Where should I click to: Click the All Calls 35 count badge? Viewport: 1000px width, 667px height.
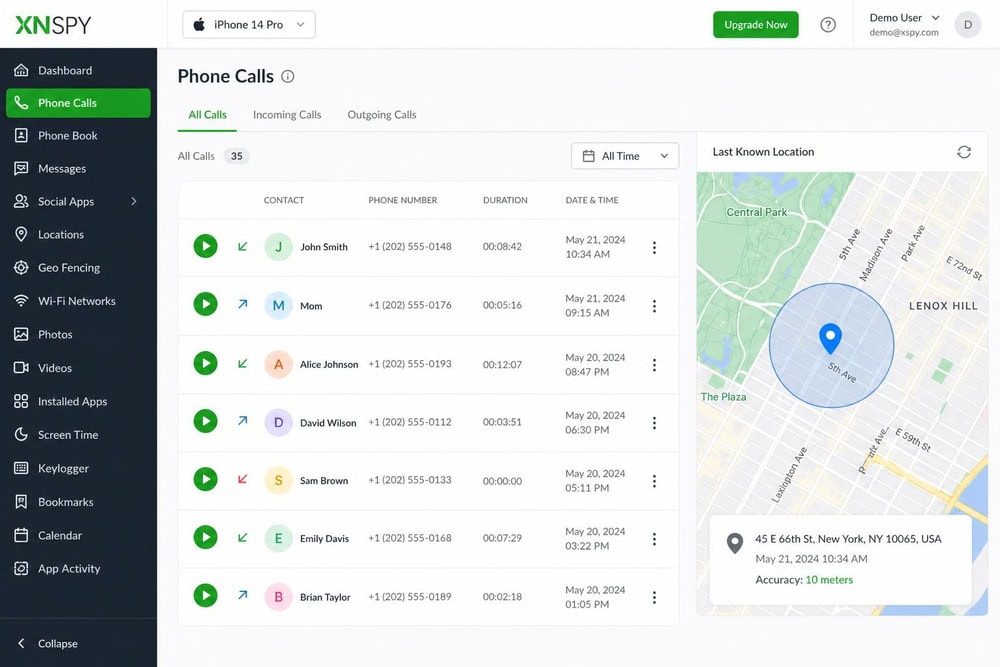click(x=237, y=156)
